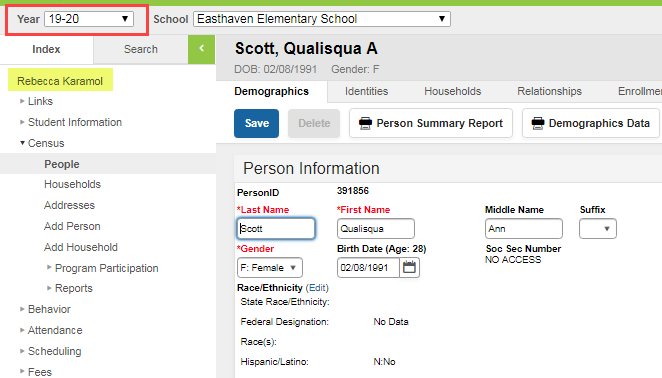The image size is (662, 378).
Task: Open the School selection dropdown
Action: [322, 19]
